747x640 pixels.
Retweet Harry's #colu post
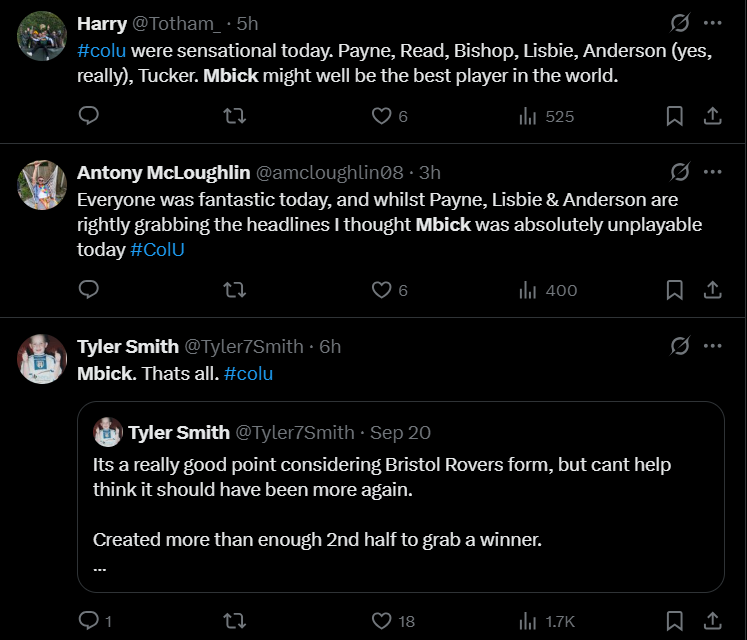click(x=234, y=116)
